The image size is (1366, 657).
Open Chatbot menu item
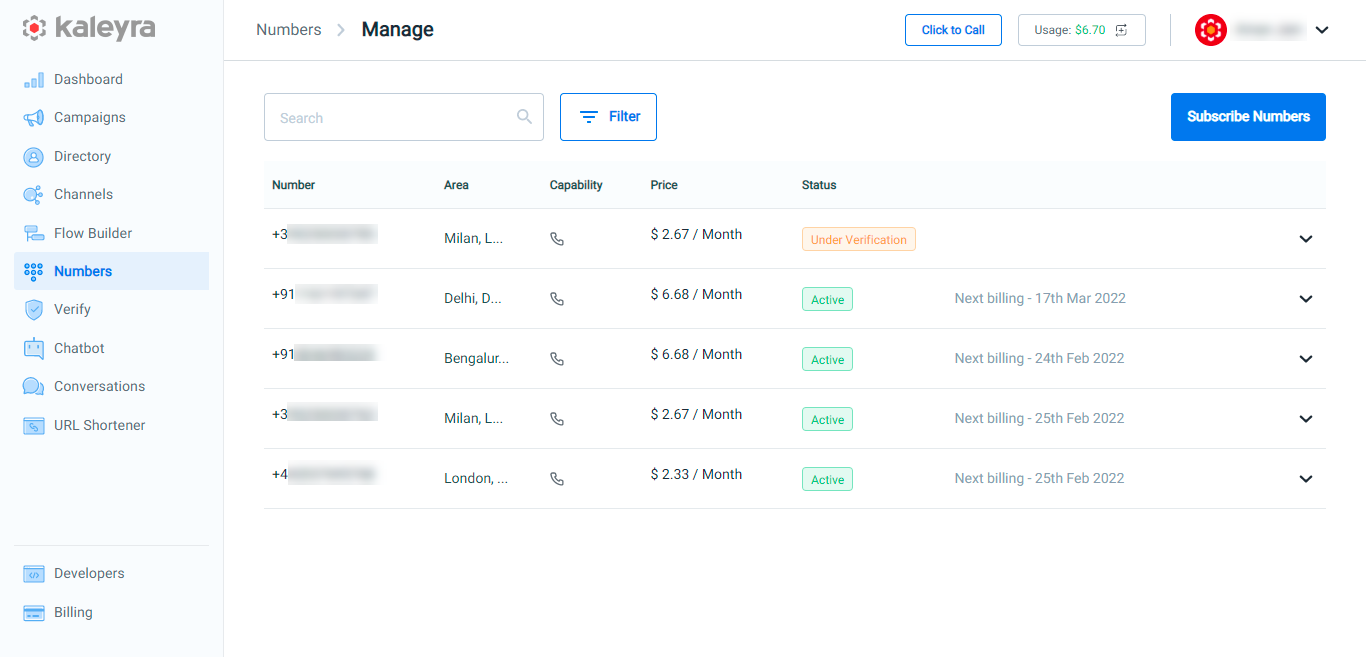pyautogui.click(x=111, y=348)
